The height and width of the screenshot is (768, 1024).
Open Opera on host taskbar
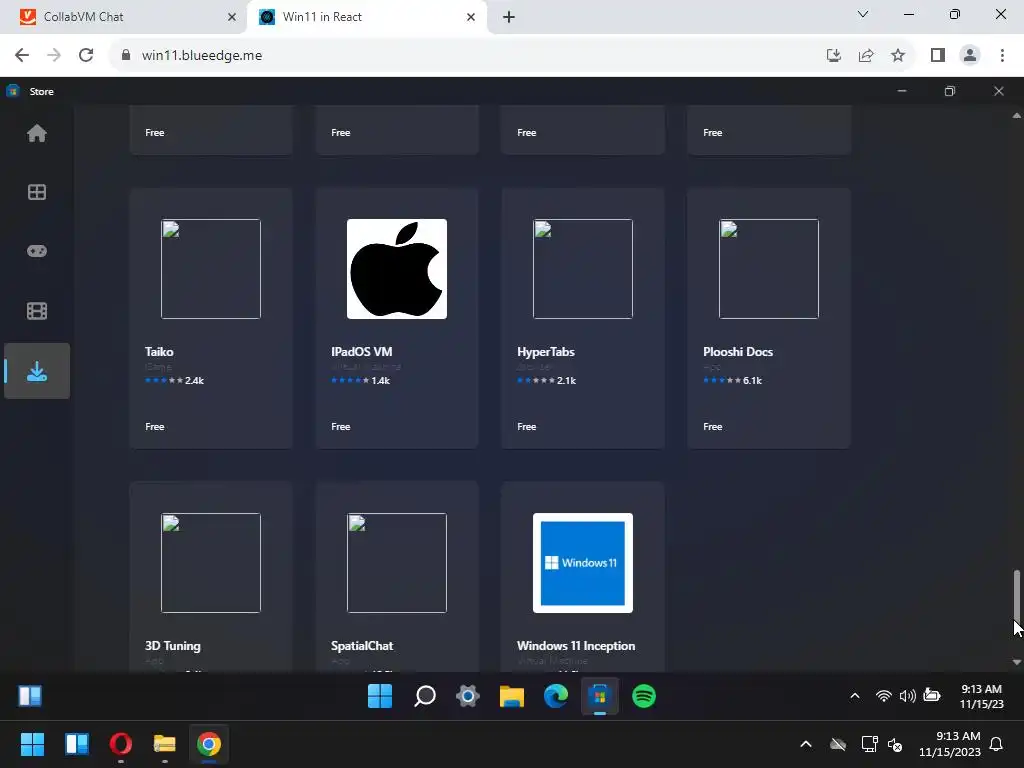tap(121, 744)
